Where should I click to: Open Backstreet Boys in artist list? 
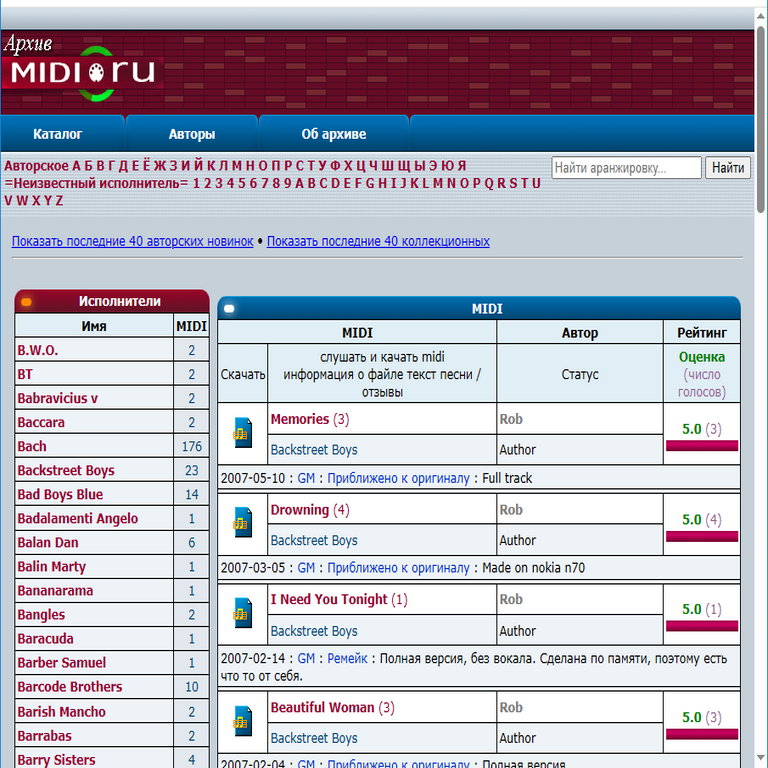coord(66,470)
